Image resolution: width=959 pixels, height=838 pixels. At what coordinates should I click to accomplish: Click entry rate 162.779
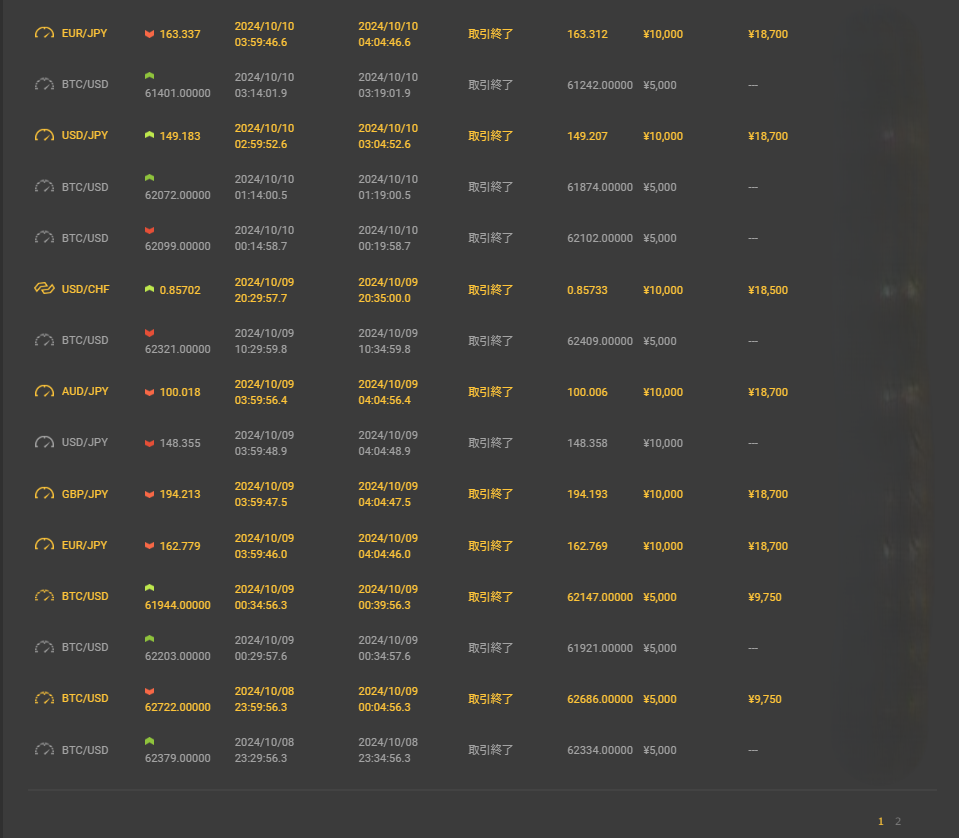[180, 546]
